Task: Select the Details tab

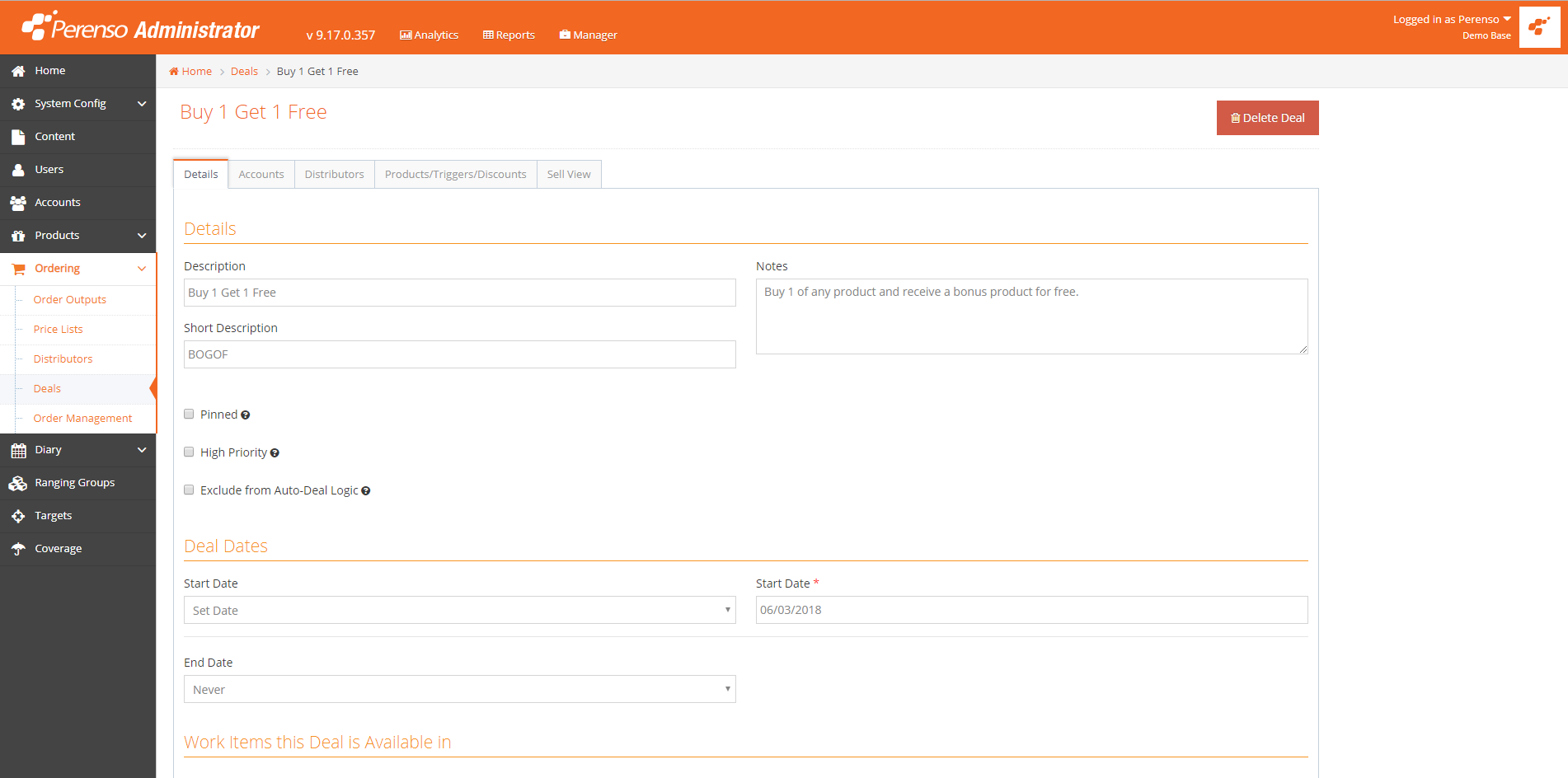Action: coord(201,174)
